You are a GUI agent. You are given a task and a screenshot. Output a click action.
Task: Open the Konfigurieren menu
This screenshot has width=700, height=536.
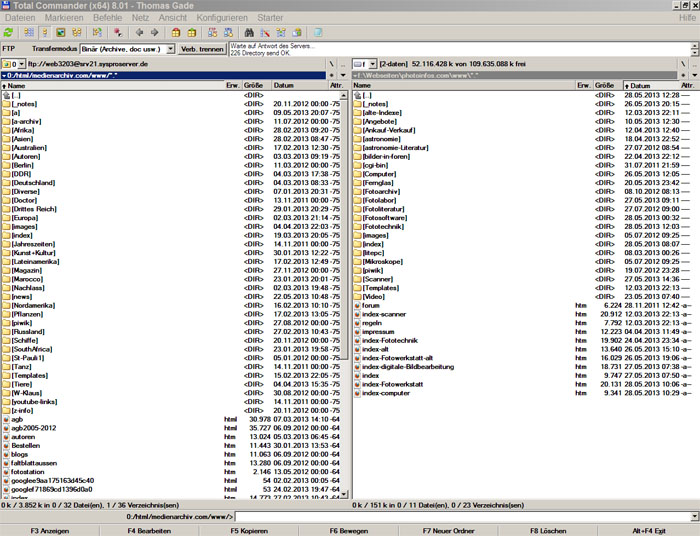[222, 18]
